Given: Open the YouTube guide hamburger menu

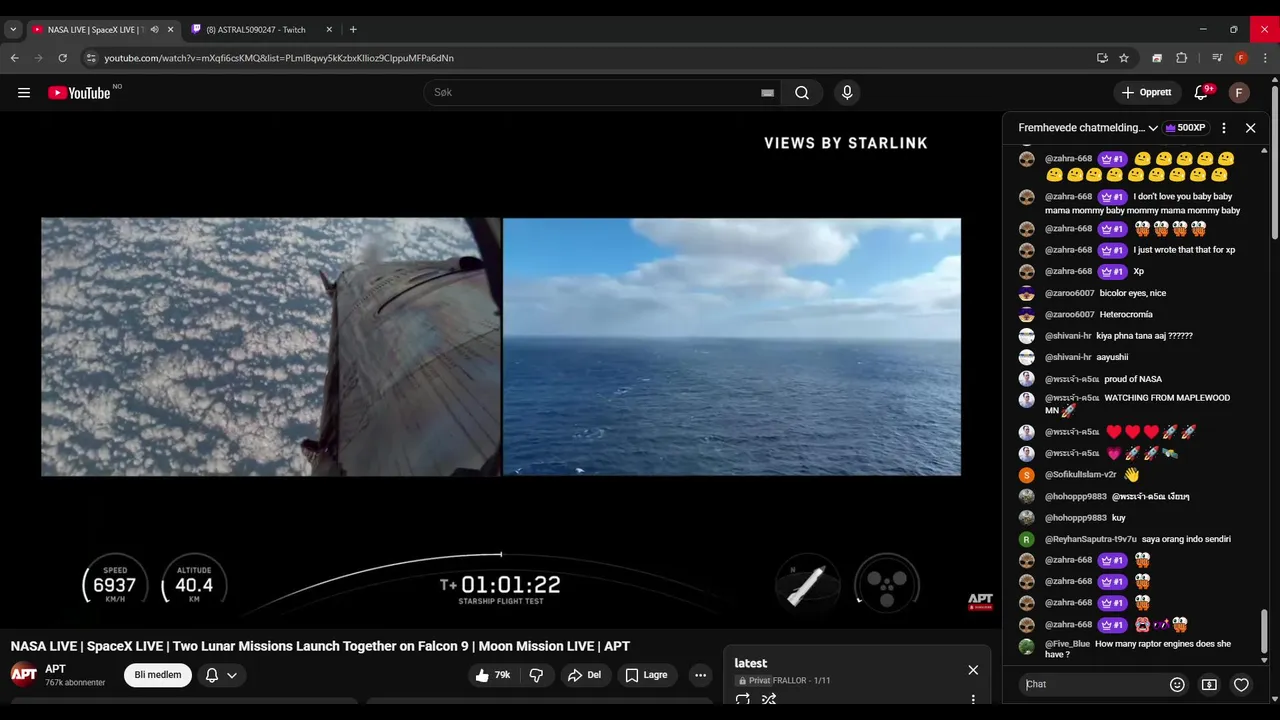Looking at the screenshot, I should 24,93.
